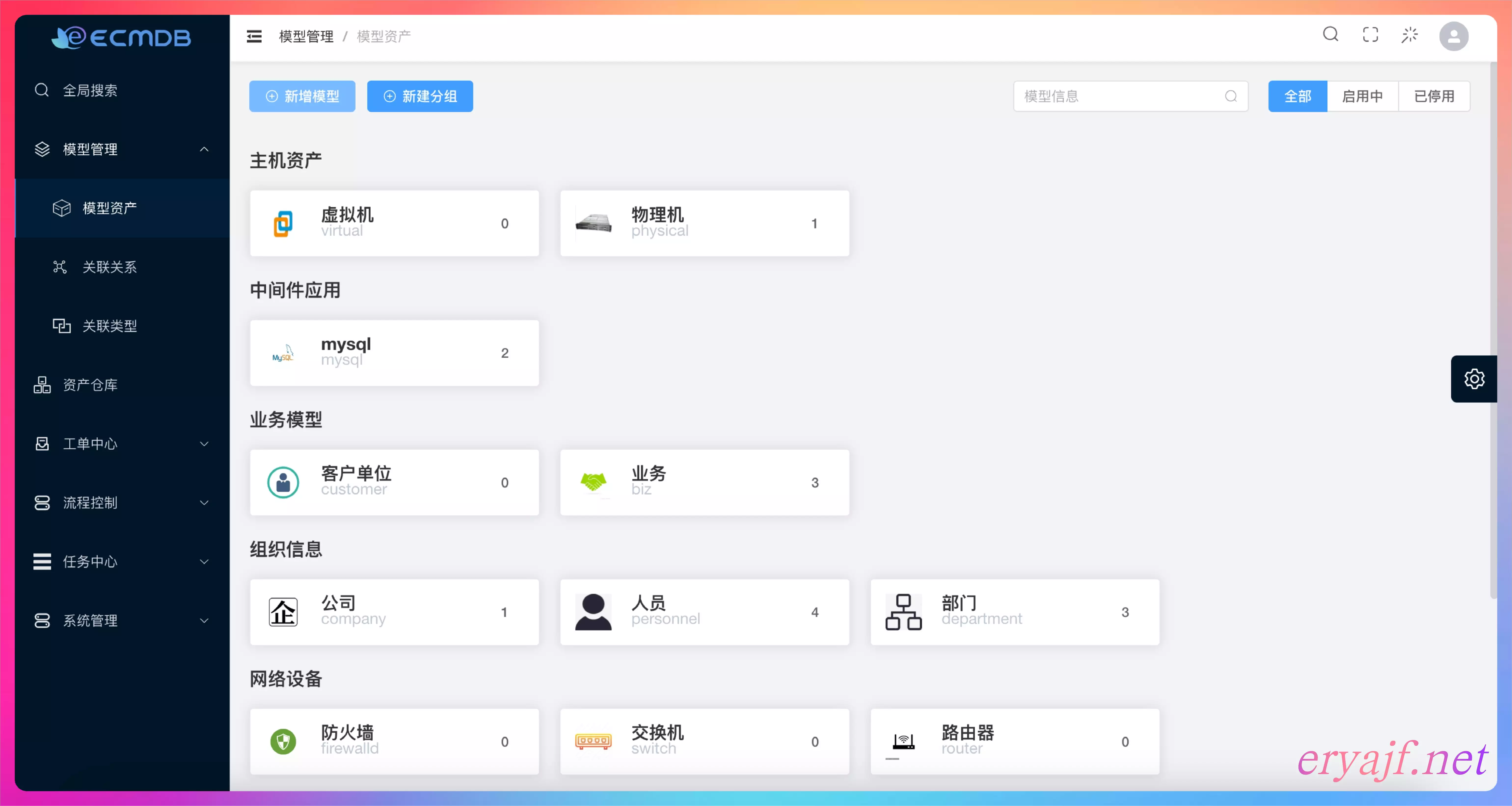Click the 交换机 switch icon
This screenshot has width=1512, height=806.
594,741
